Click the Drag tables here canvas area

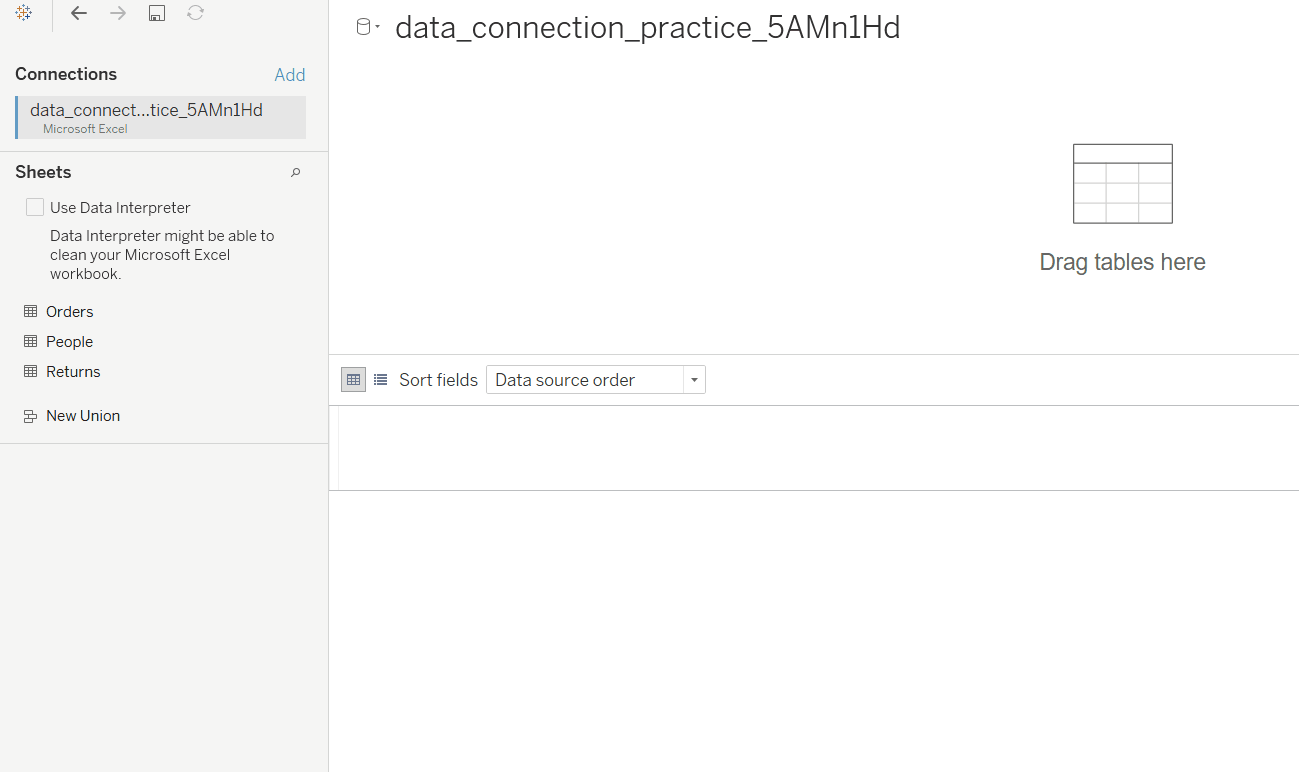1122,210
